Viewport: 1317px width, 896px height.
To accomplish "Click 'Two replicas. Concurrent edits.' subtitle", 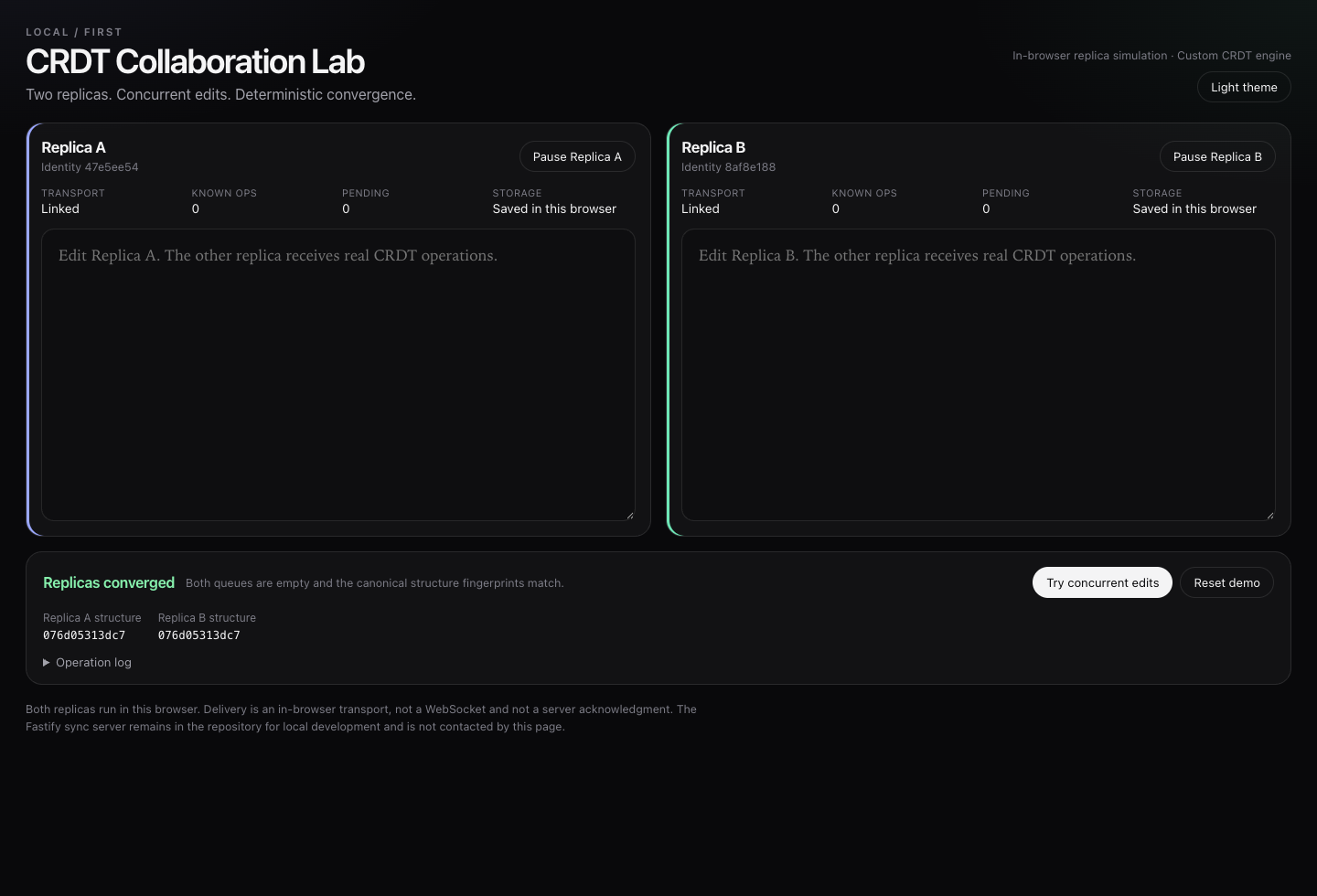I will pyautogui.click(x=220, y=94).
